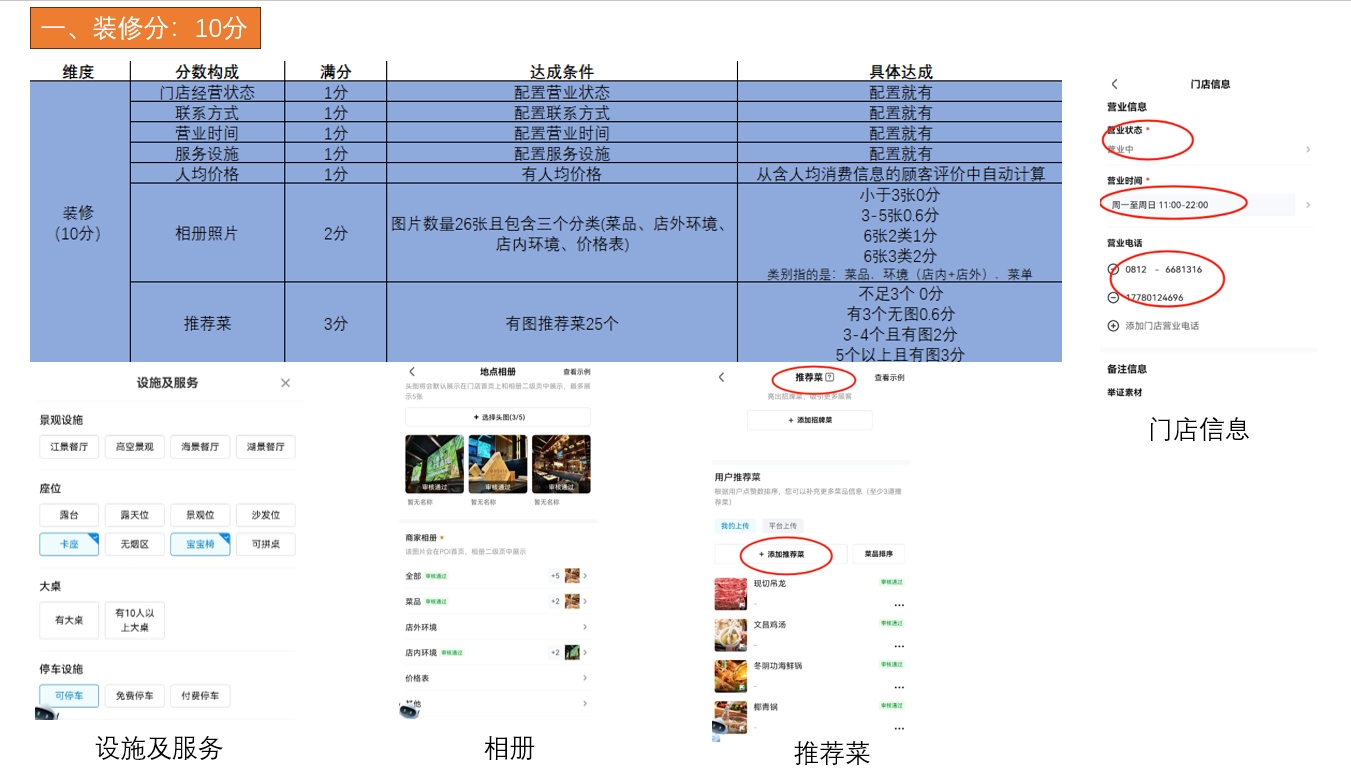The height and width of the screenshot is (769, 1351).
Task: Click the slide heading 一、装修分：10分
Action: [145, 28]
